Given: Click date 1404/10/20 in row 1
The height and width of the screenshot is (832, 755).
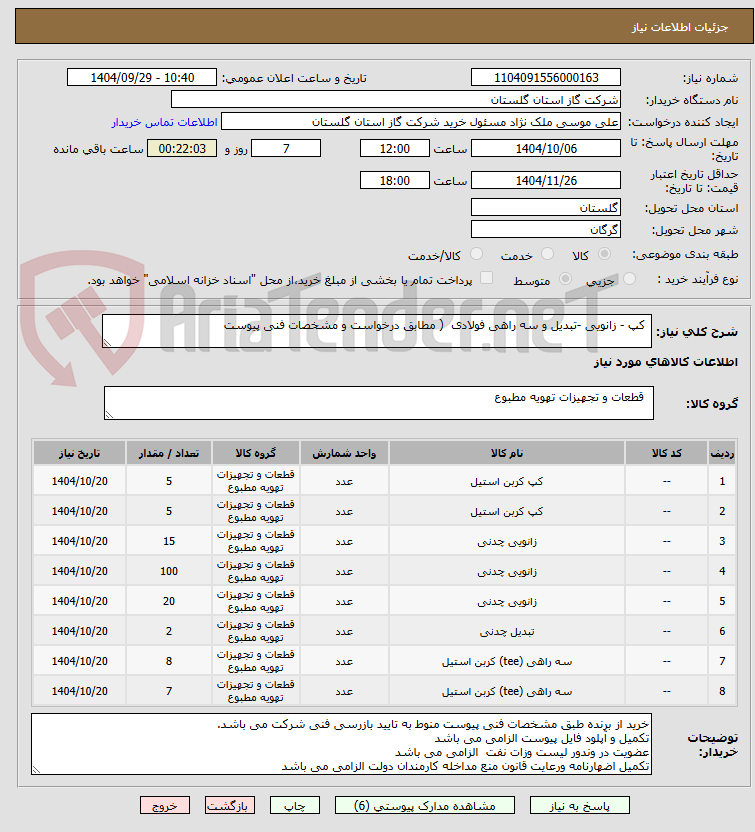Looking at the screenshot, I should 80,481.
